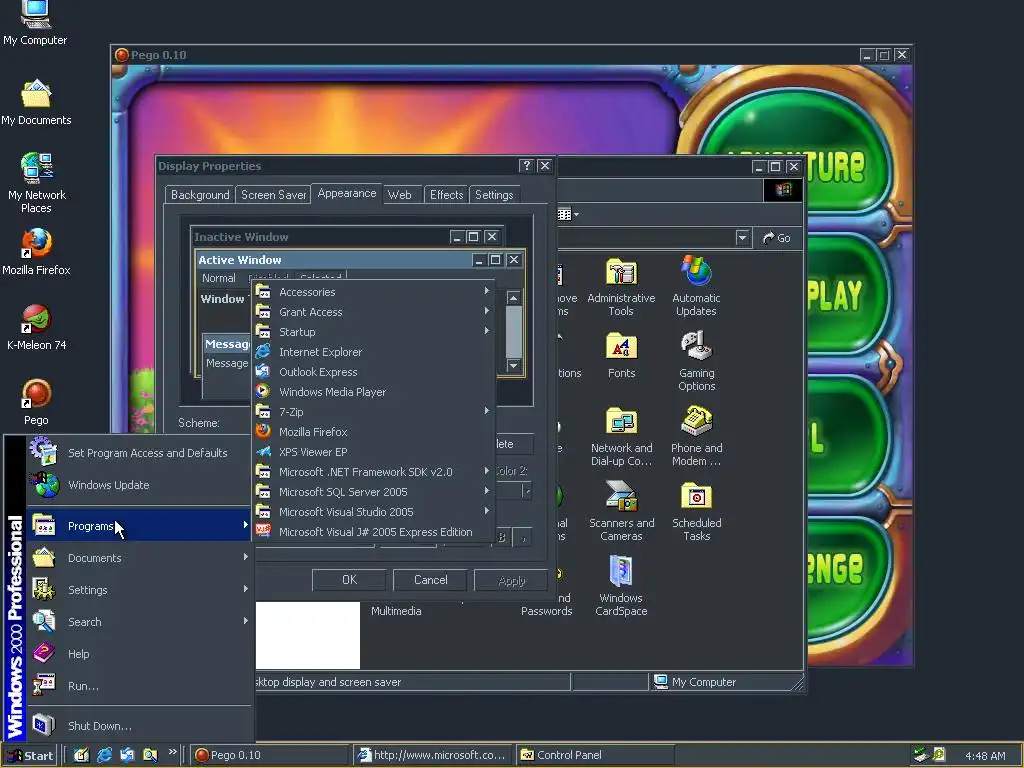
Task: Open address bar dropdown in Control Panel
Action: coord(742,238)
